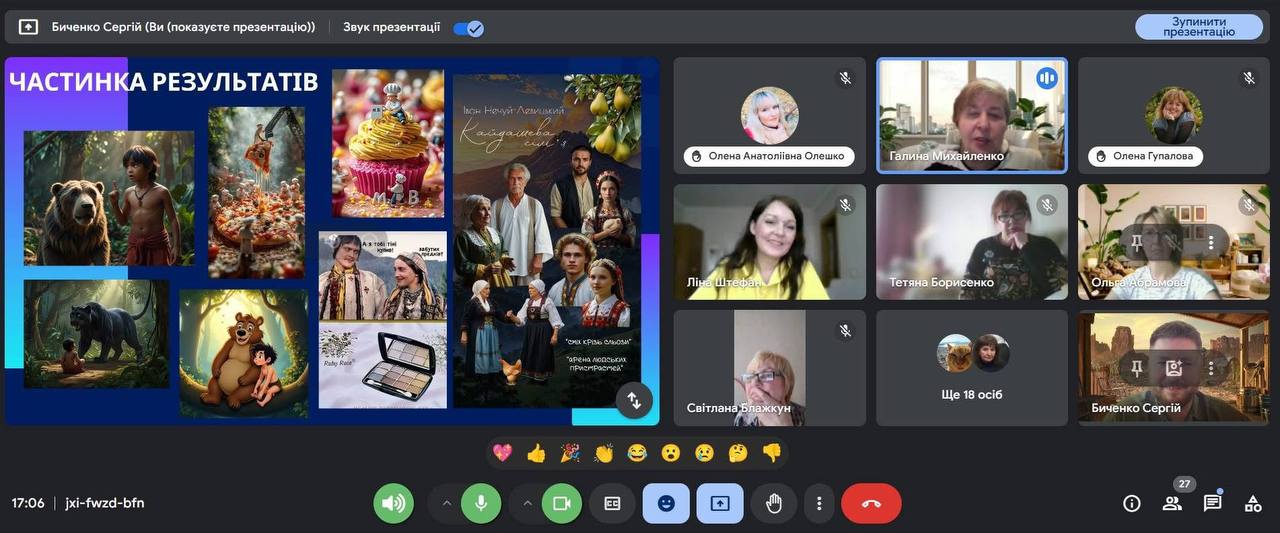Screen dimensions: 1280x533
Task: Send the thumbs up reaction
Action: point(536,453)
